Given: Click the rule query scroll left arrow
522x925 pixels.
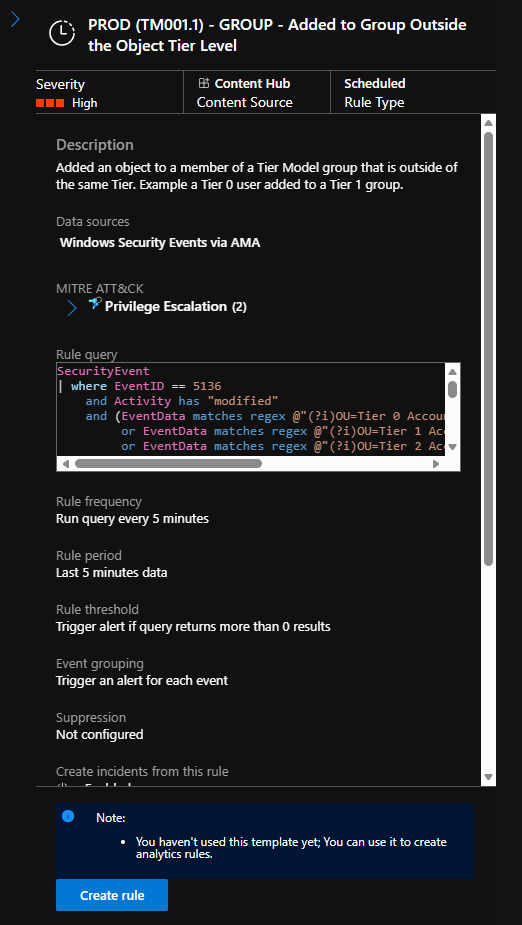Looking at the screenshot, I should click(x=65, y=464).
